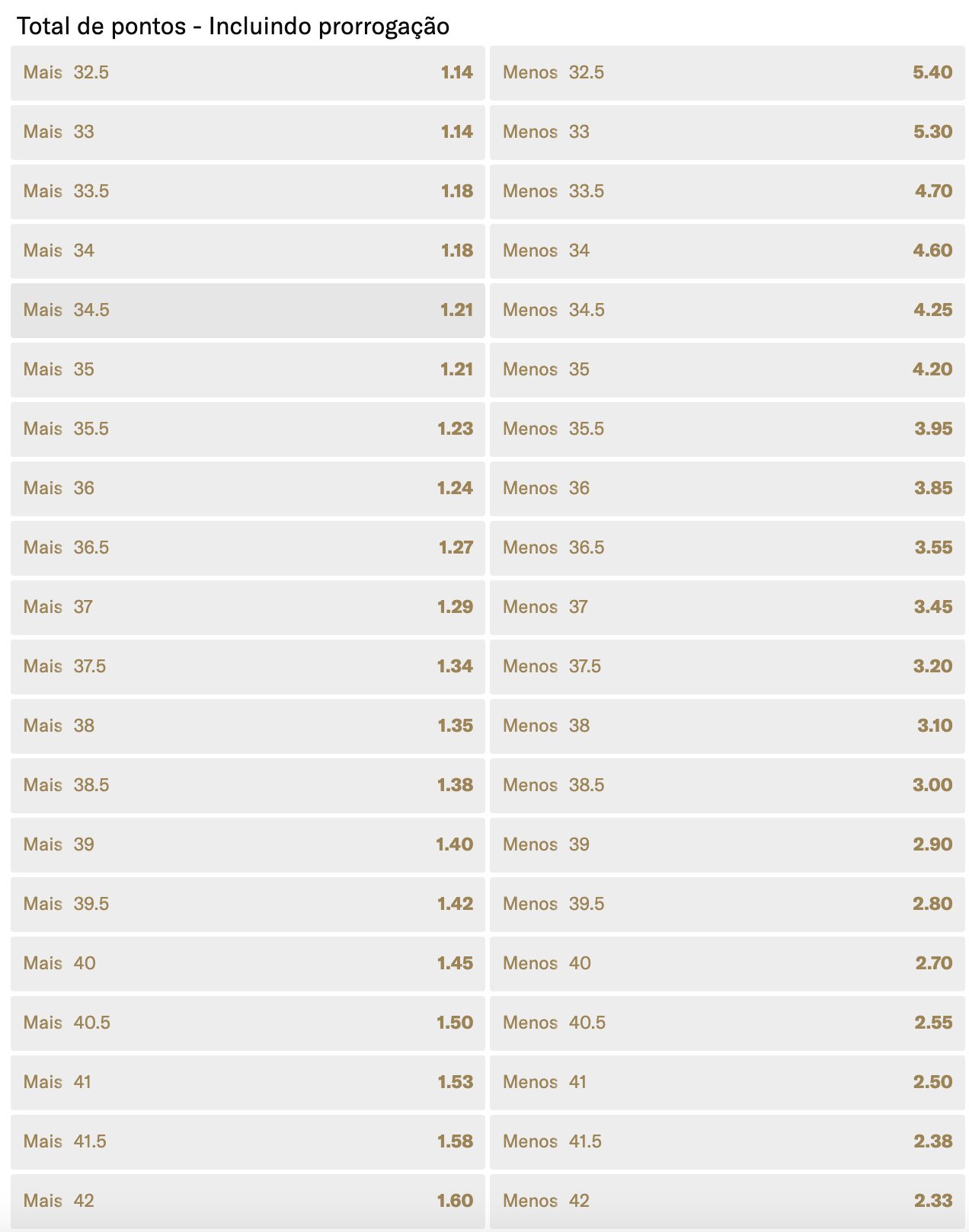Select Mais 37.5 at odds 1.34

248,667
